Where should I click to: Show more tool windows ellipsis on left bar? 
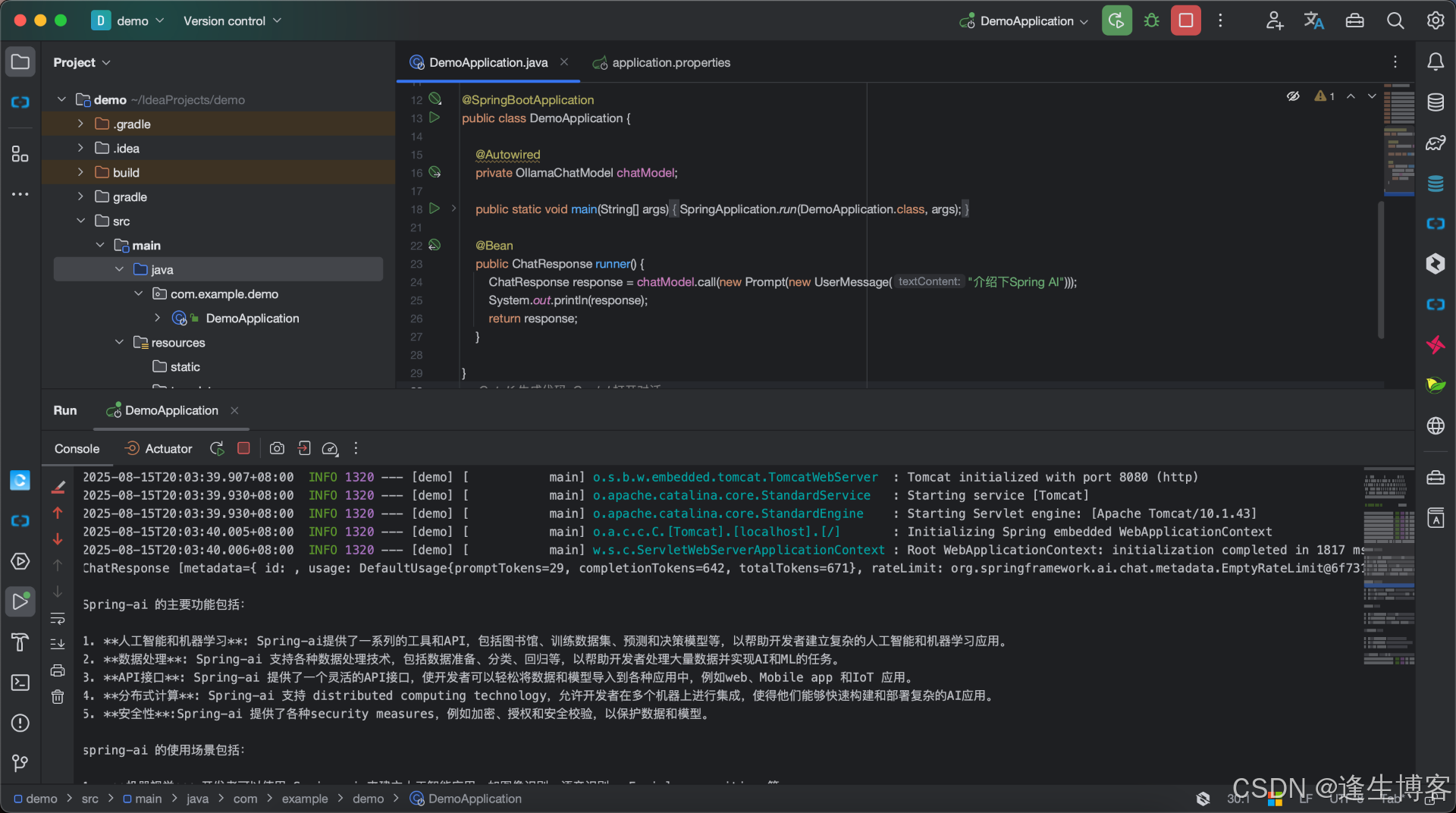coord(20,194)
